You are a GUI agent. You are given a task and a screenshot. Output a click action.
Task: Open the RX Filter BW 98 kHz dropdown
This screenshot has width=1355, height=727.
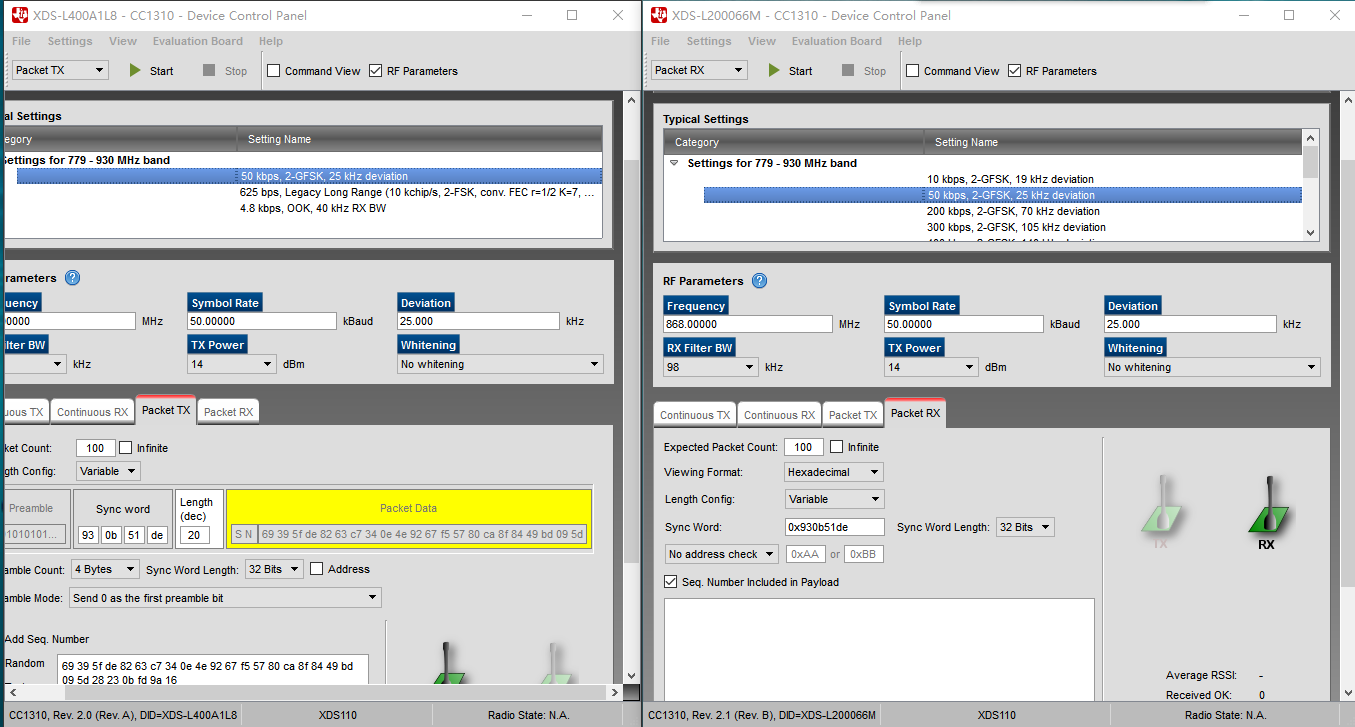tap(711, 367)
